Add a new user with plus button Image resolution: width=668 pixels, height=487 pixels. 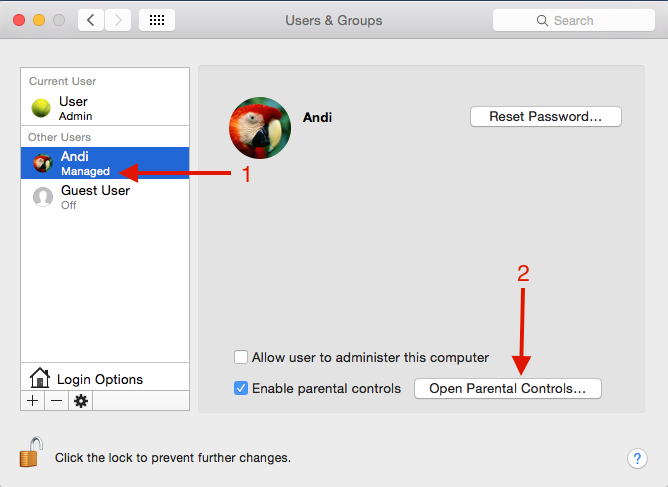coord(33,400)
